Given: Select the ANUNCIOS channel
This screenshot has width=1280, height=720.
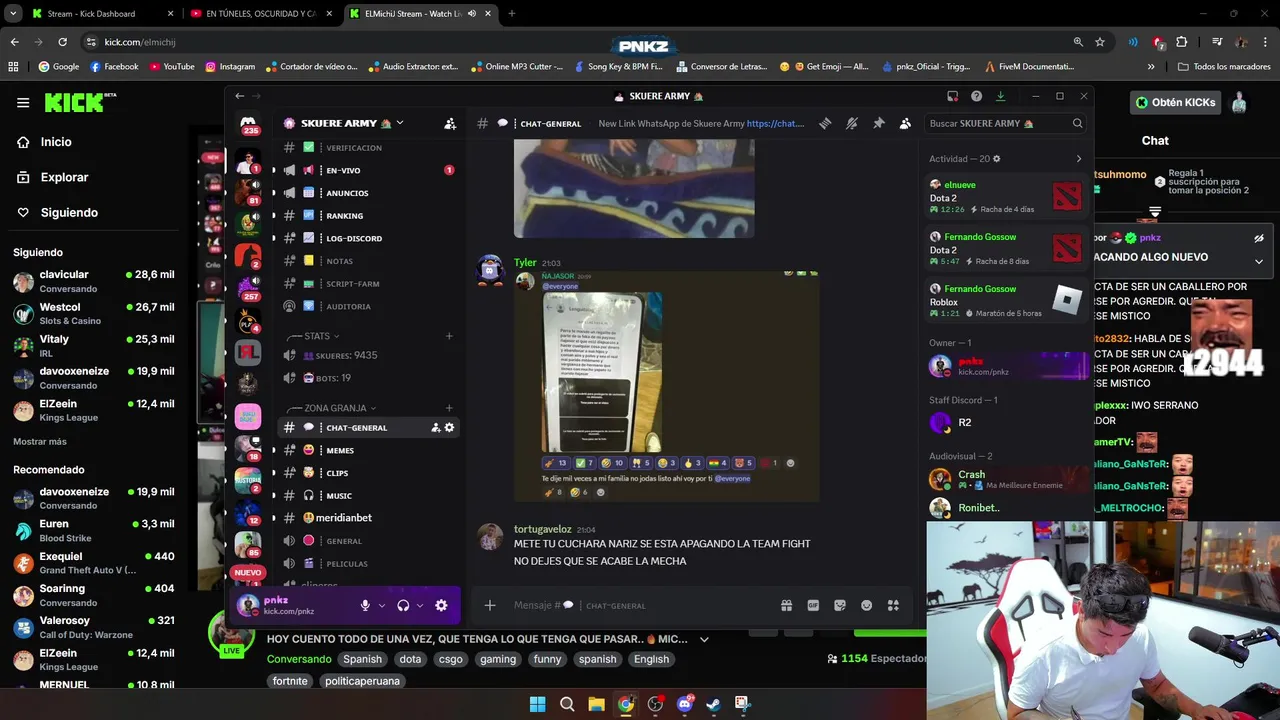Looking at the screenshot, I should click(368, 193).
